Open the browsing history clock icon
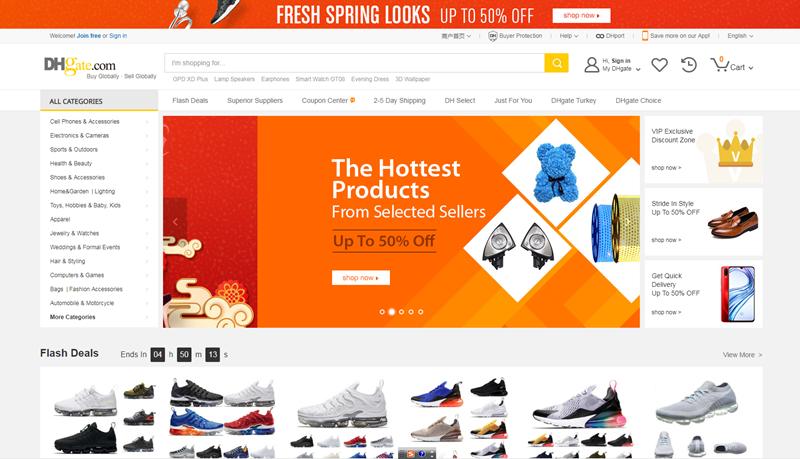Viewport: 800px width, 459px height. point(689,65)
